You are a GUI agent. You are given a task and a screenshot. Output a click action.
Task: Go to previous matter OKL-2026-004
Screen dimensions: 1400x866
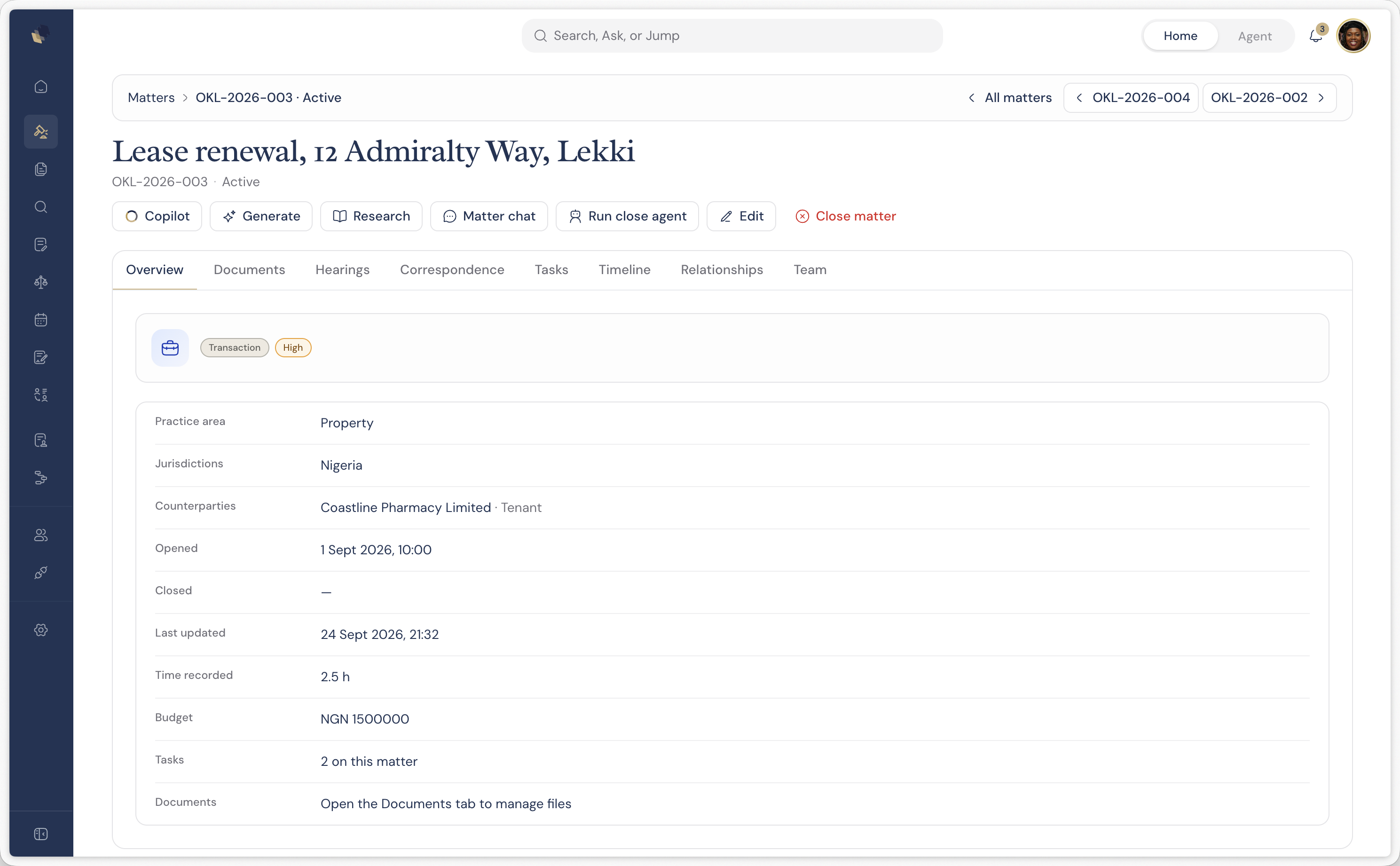tap(1132, 98)
